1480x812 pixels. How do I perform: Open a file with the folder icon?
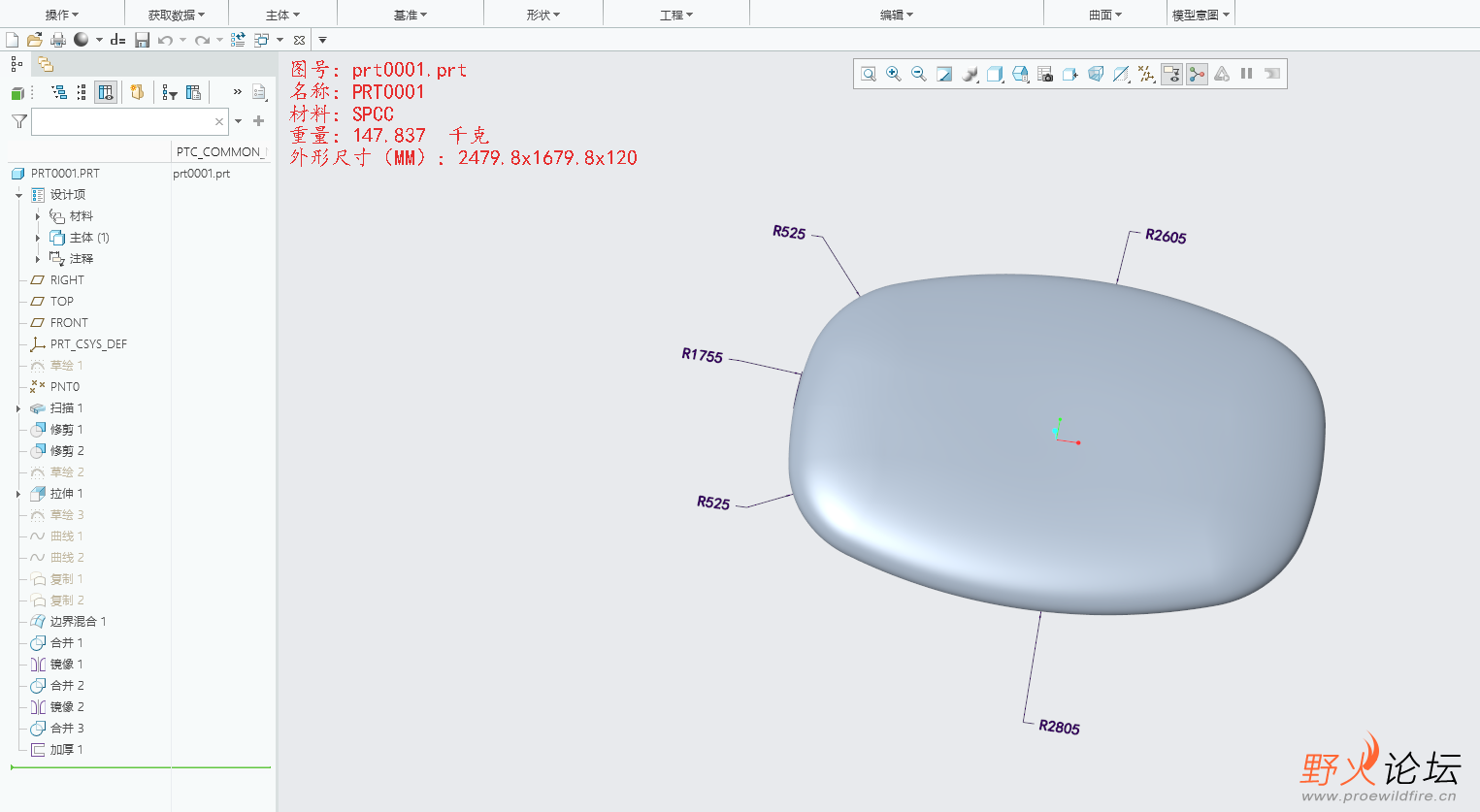point(35,40)
